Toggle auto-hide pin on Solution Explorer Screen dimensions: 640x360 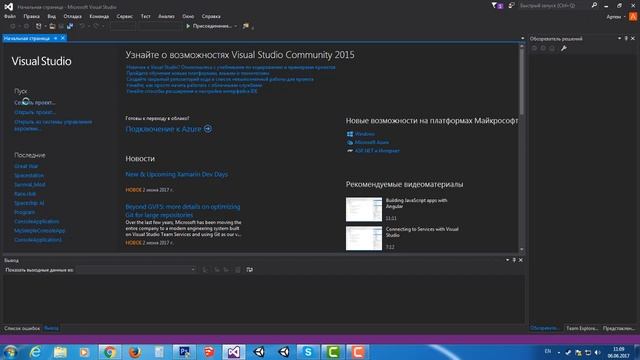pyautogui.click(x=626, y=38)
